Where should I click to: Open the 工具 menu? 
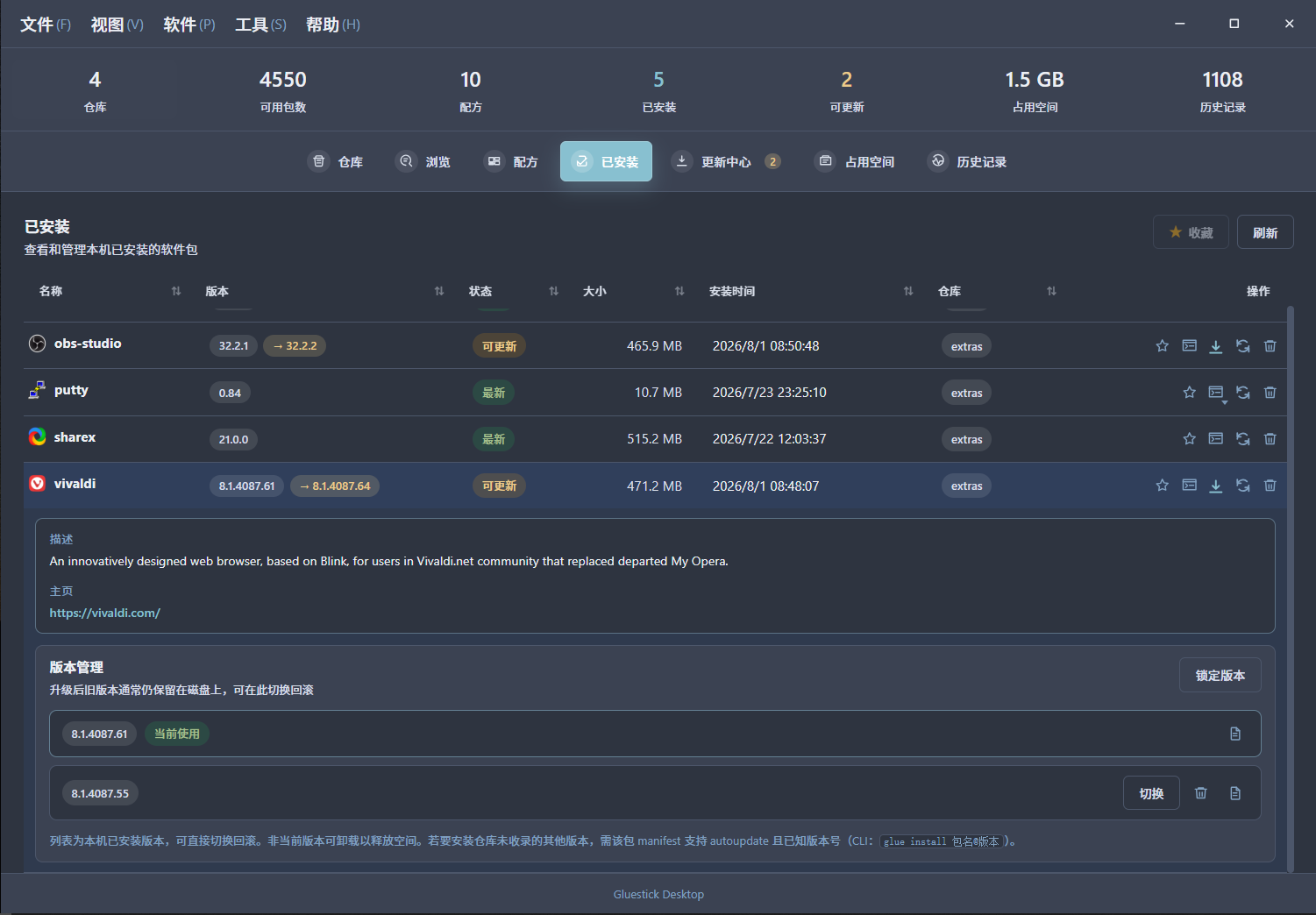[260, 25]
